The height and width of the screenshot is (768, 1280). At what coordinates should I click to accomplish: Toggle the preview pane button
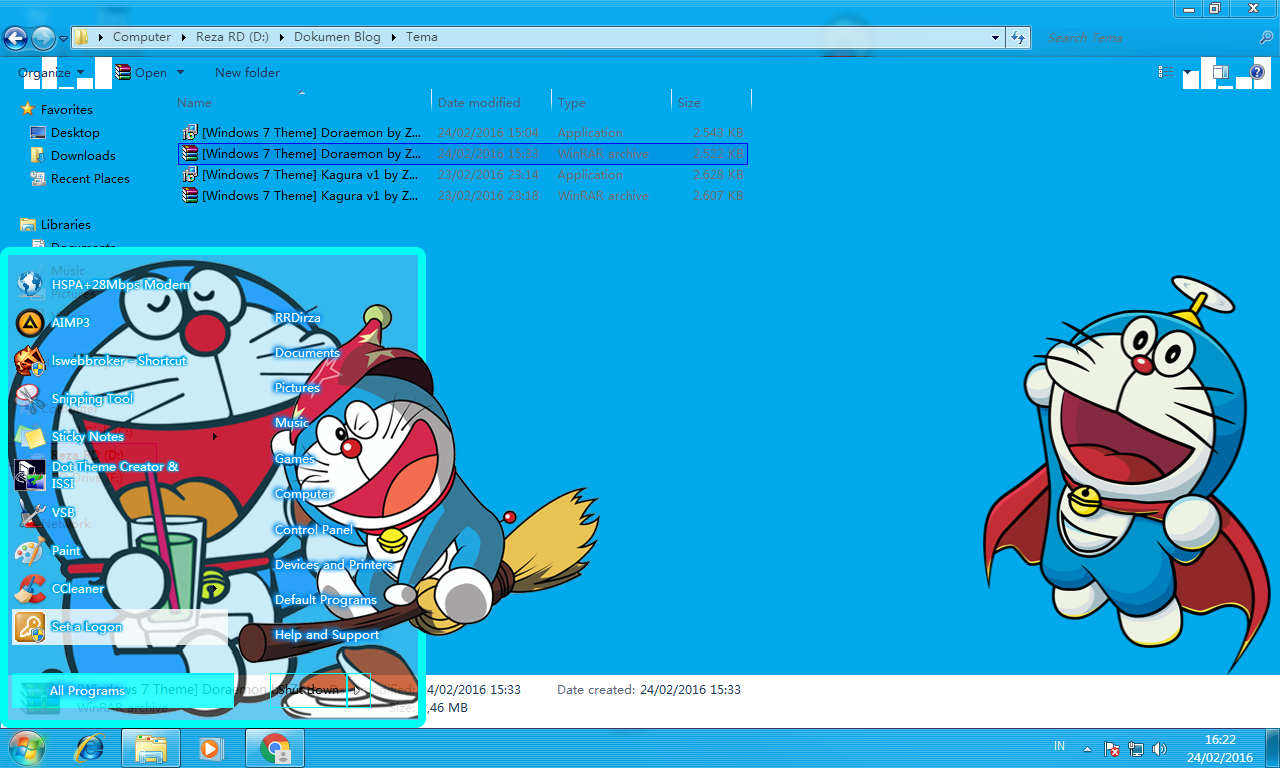1221,72
